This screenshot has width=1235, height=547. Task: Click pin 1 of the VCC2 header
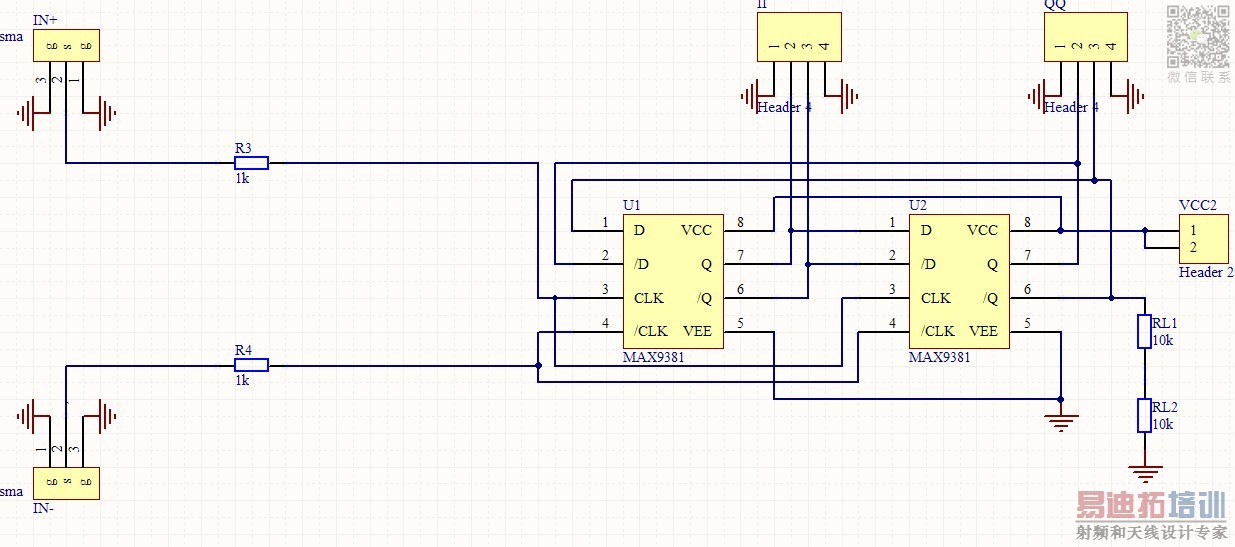coord(1191,230)
